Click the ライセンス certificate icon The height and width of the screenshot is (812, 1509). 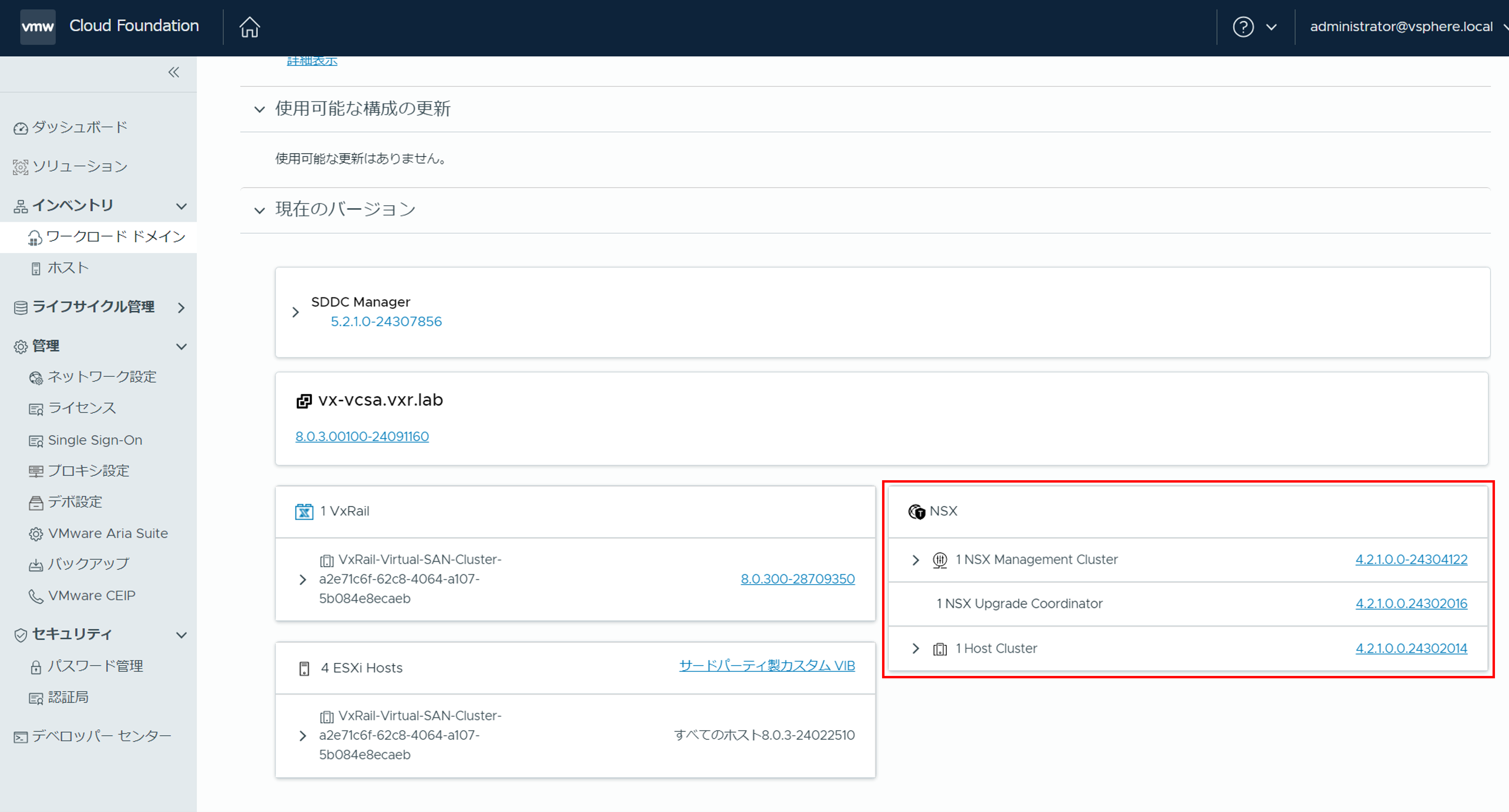pyautogui.click(x=36, y=409)
